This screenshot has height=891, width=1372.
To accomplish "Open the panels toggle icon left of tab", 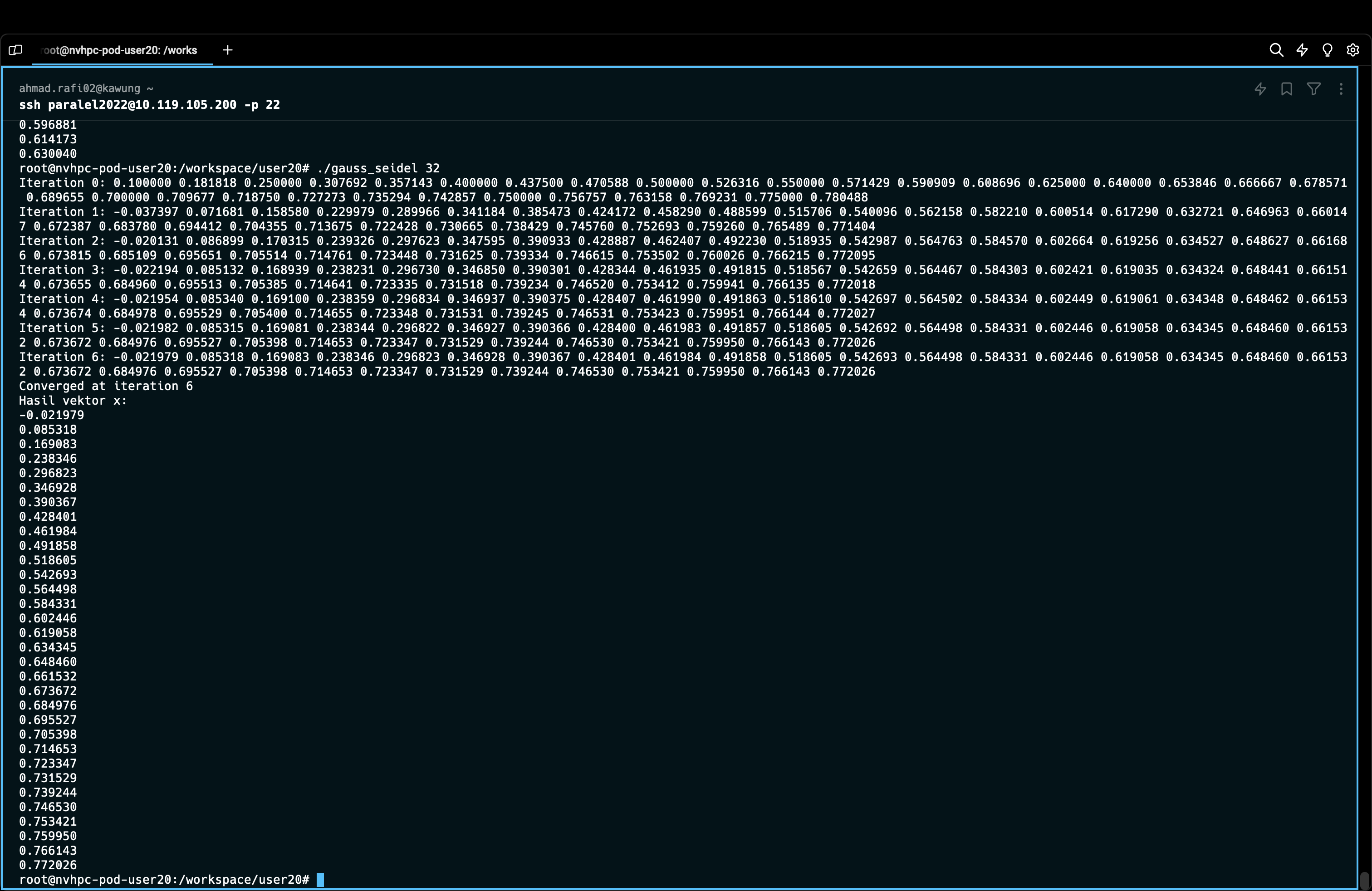I will [x=15, y=50].
